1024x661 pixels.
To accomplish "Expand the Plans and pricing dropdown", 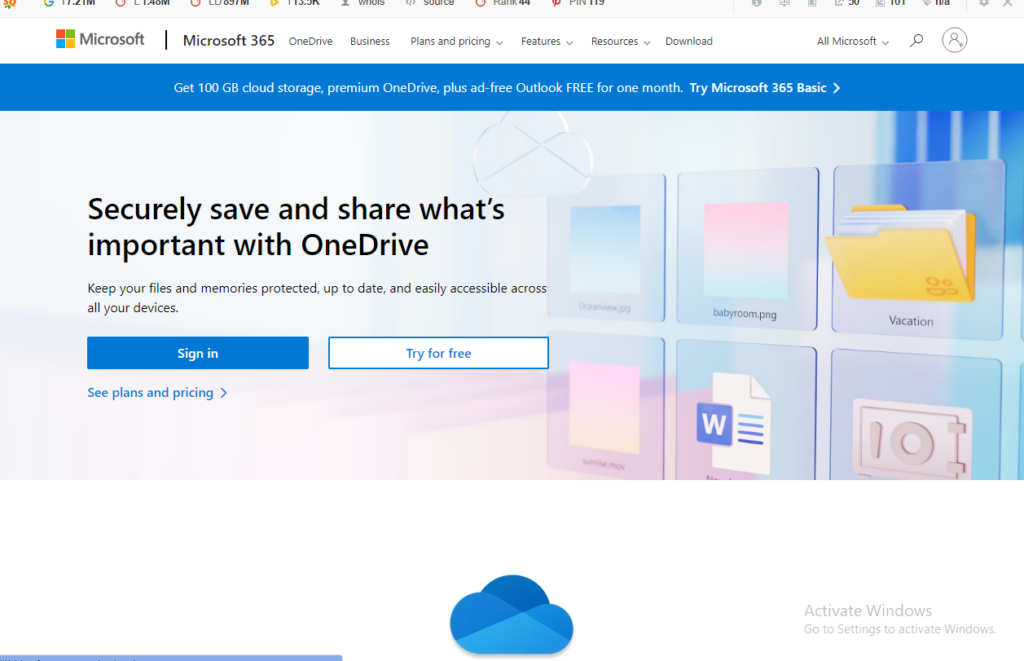I will [x=456, y=41].
